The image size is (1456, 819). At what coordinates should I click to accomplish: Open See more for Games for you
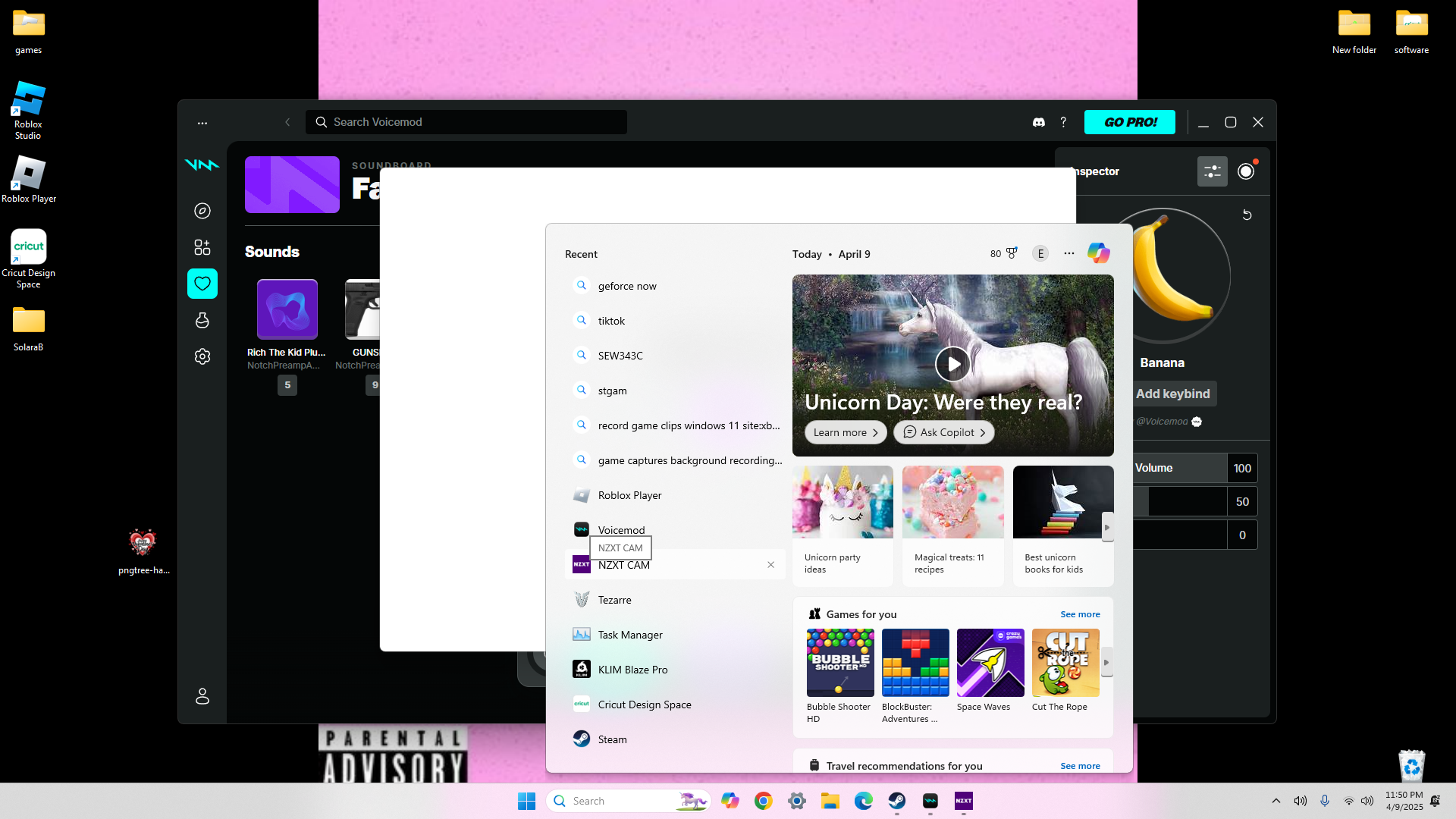[1080, 614]
